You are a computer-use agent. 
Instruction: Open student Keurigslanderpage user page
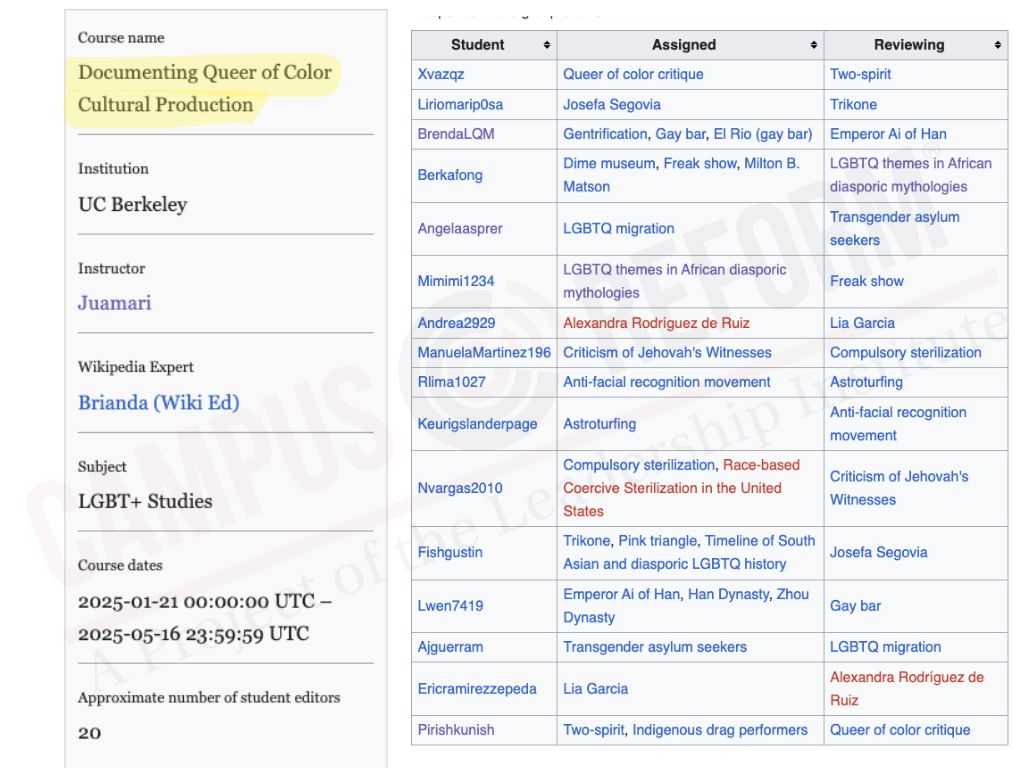(x=477, y=424)
